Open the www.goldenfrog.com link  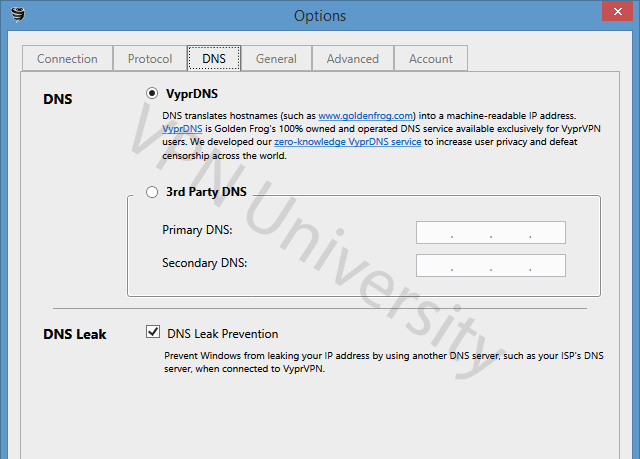click(365, 116)
